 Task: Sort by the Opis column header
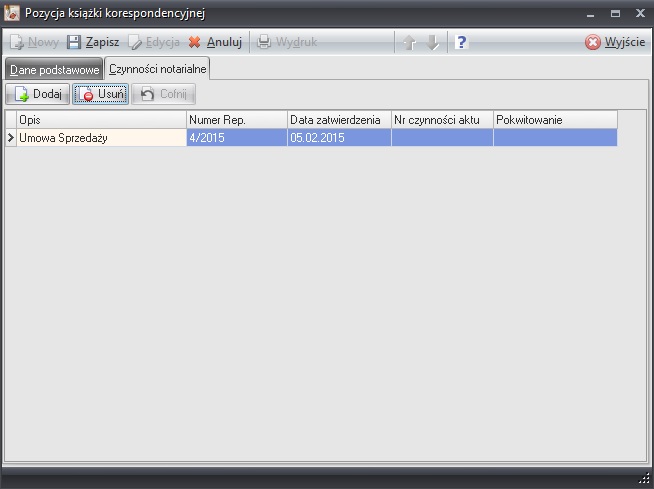tap(101, 120)
